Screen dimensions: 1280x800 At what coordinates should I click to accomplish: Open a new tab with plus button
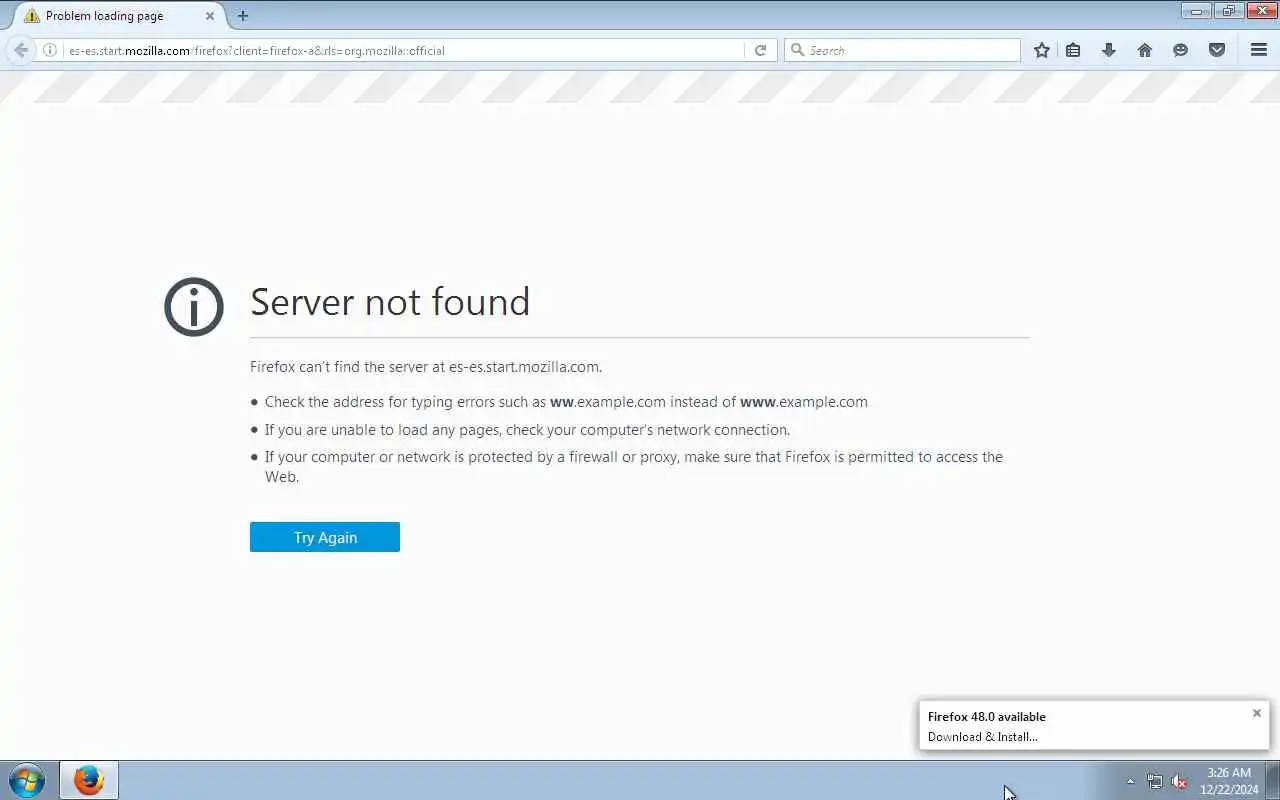pos(243,16)
